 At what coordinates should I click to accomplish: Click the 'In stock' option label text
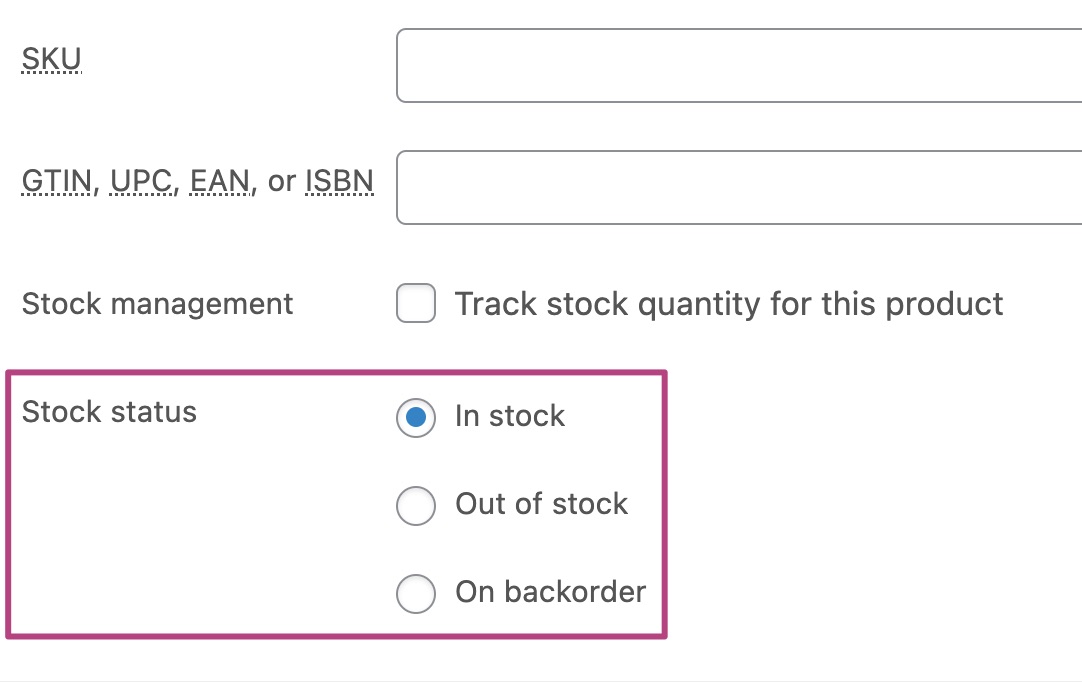[510, 416]
